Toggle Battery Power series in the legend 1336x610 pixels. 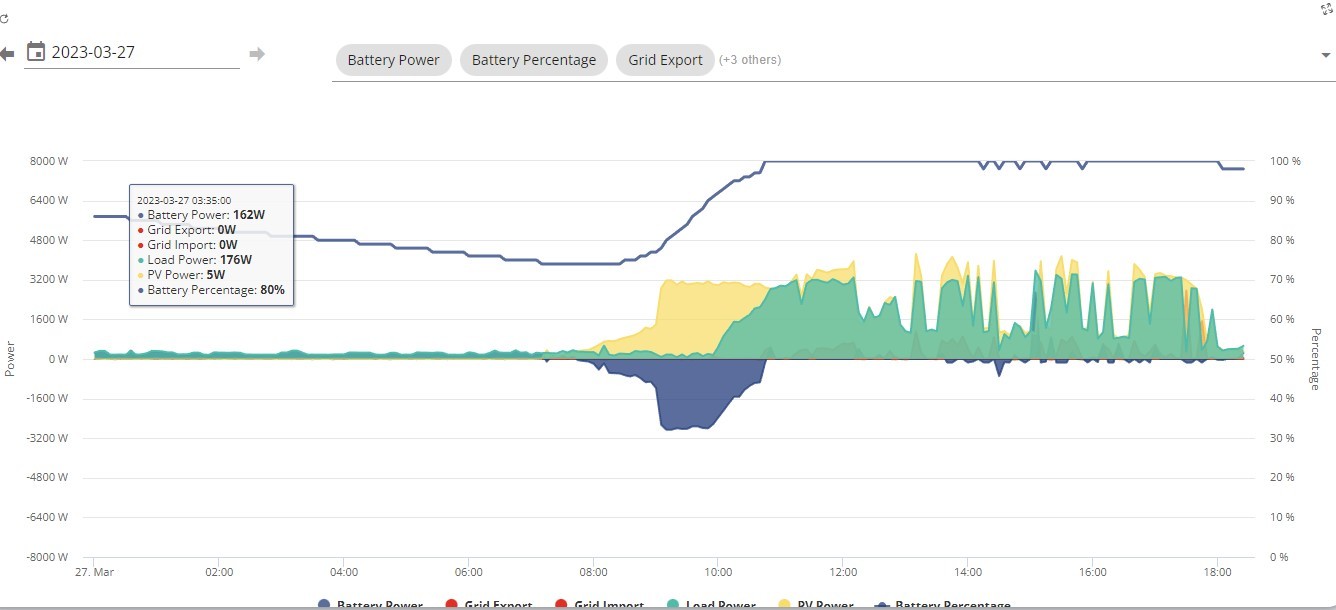pyautogui.click(x=369, y=605)
